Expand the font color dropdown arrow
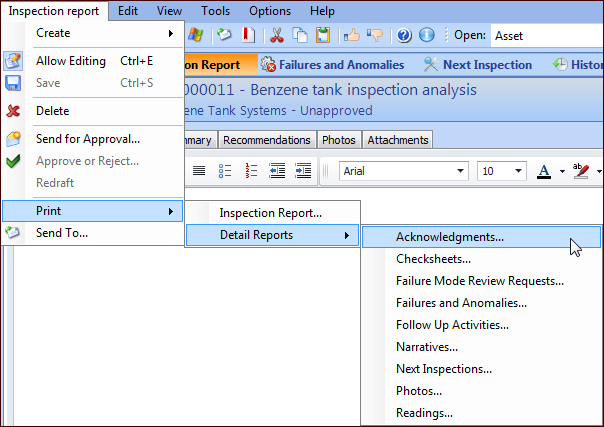The image size is (604, 427). click(562, 171)
